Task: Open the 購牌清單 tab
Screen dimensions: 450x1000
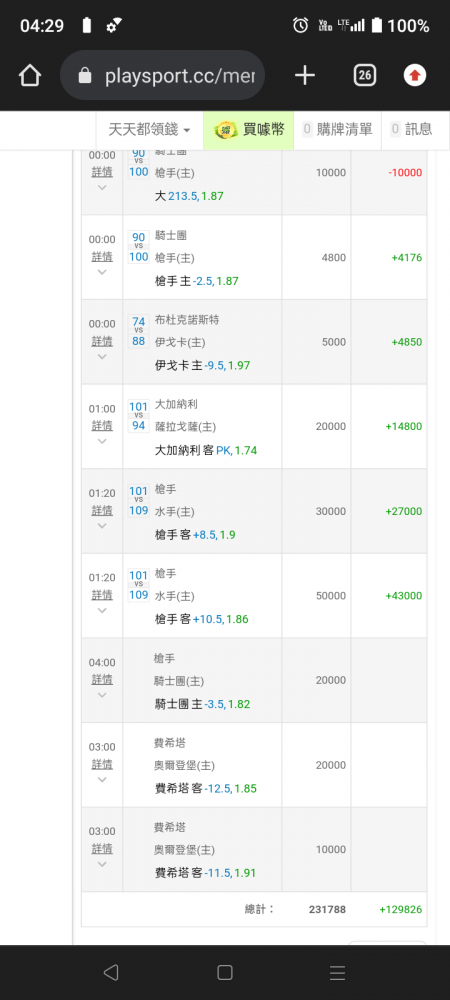Action: point(338,129)
